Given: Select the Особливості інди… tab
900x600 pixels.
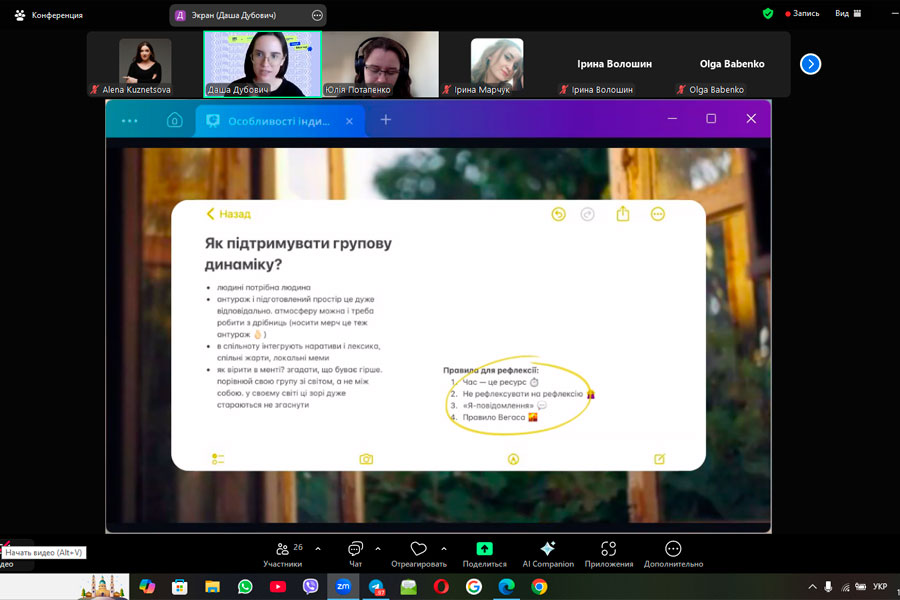Looking at the screenshot, I should (279, 120).
